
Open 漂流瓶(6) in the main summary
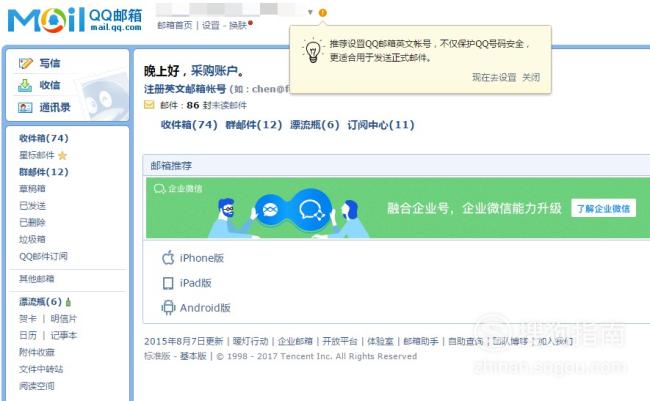coord(315,125)
